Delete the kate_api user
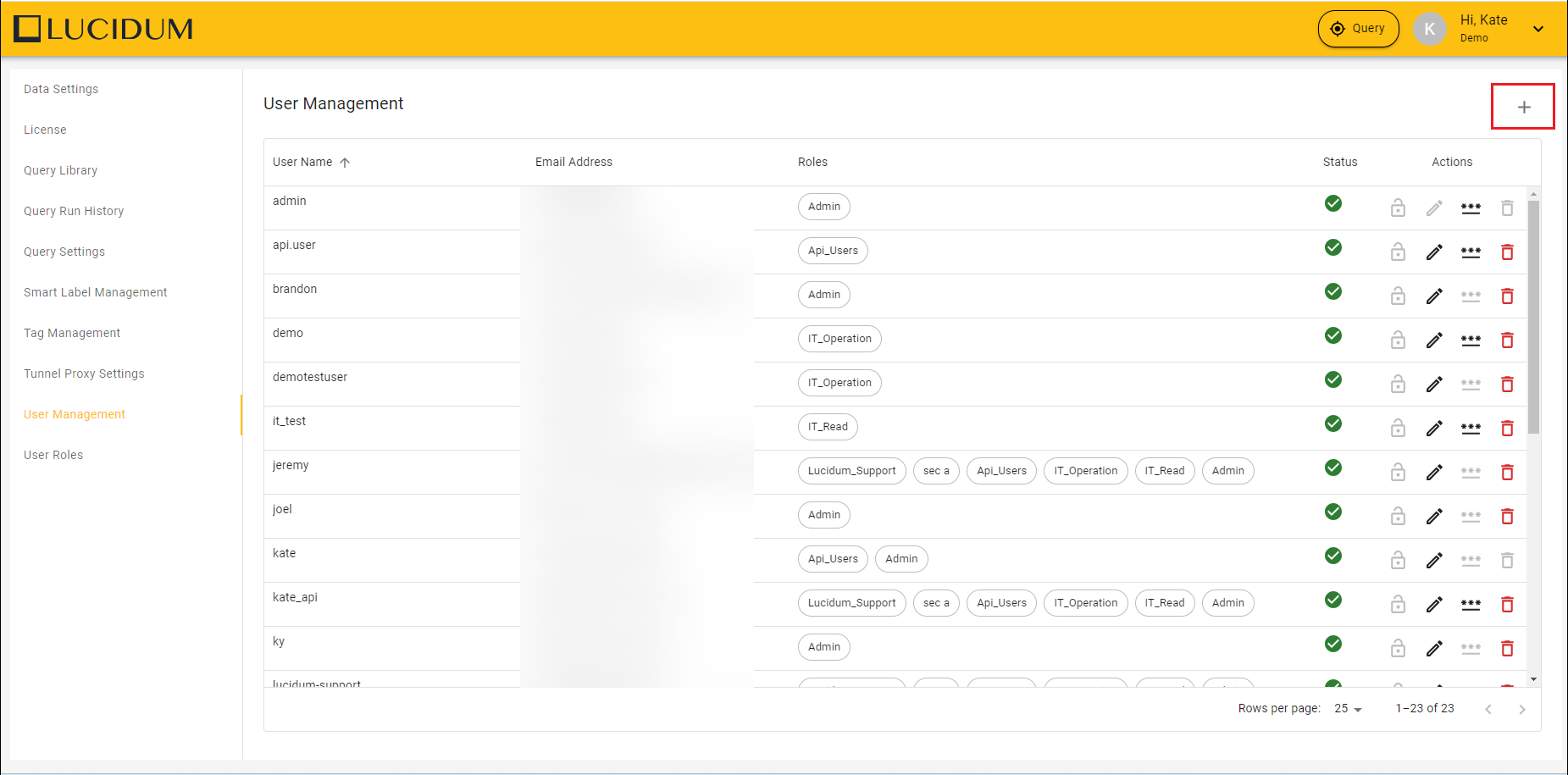The width and height of the screenshot is (1568, 775). 1507,605
